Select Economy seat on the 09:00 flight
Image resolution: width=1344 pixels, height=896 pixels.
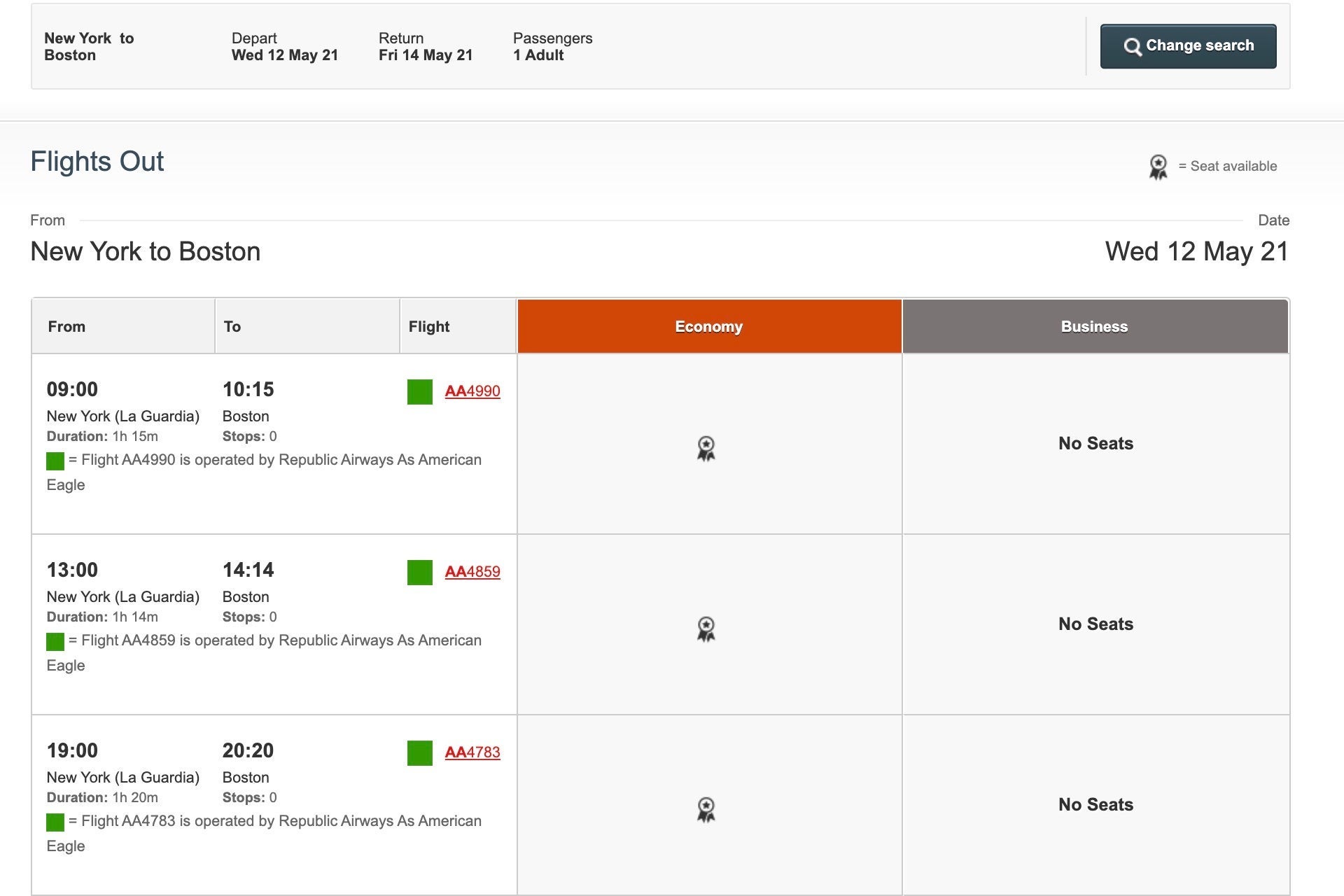coord(706,448)
